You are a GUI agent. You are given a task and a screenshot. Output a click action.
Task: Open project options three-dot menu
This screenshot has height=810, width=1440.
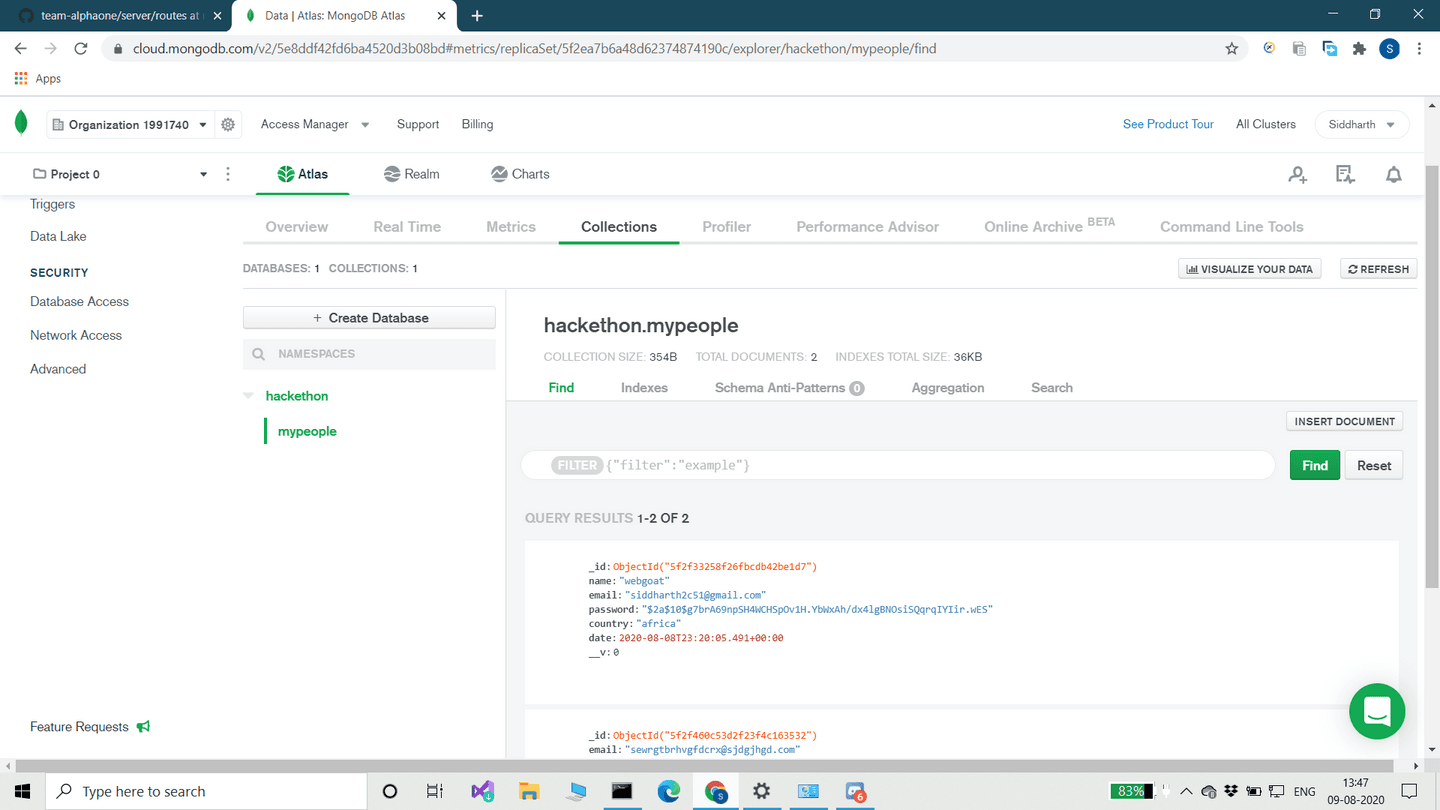[x=228, y=174]
